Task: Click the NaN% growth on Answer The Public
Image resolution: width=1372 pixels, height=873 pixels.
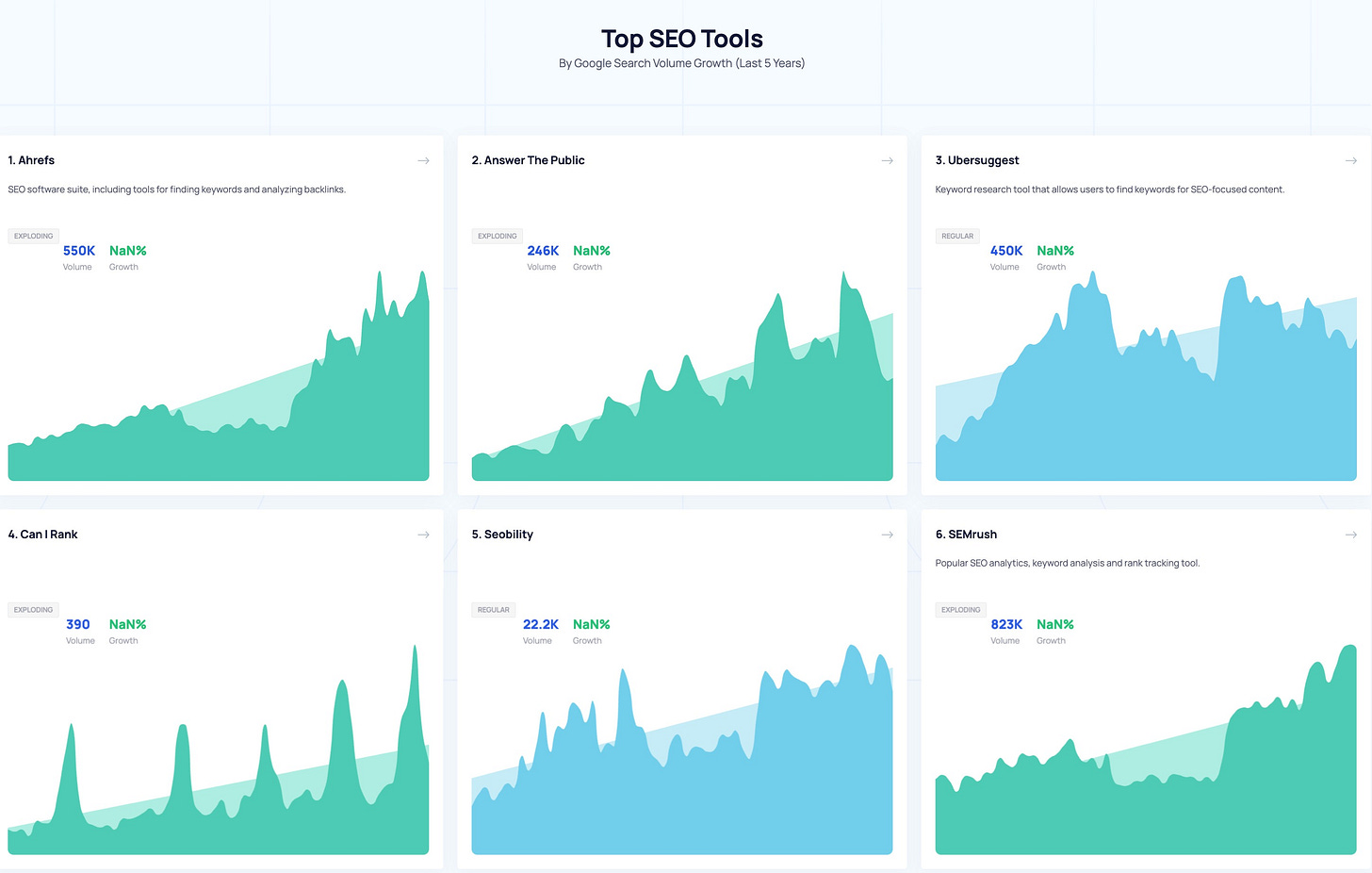Action: tap(592, 251)
